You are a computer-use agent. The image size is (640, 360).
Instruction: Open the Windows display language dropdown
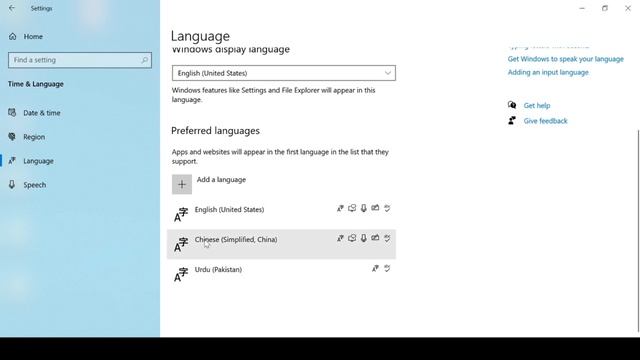pos(284,73)
